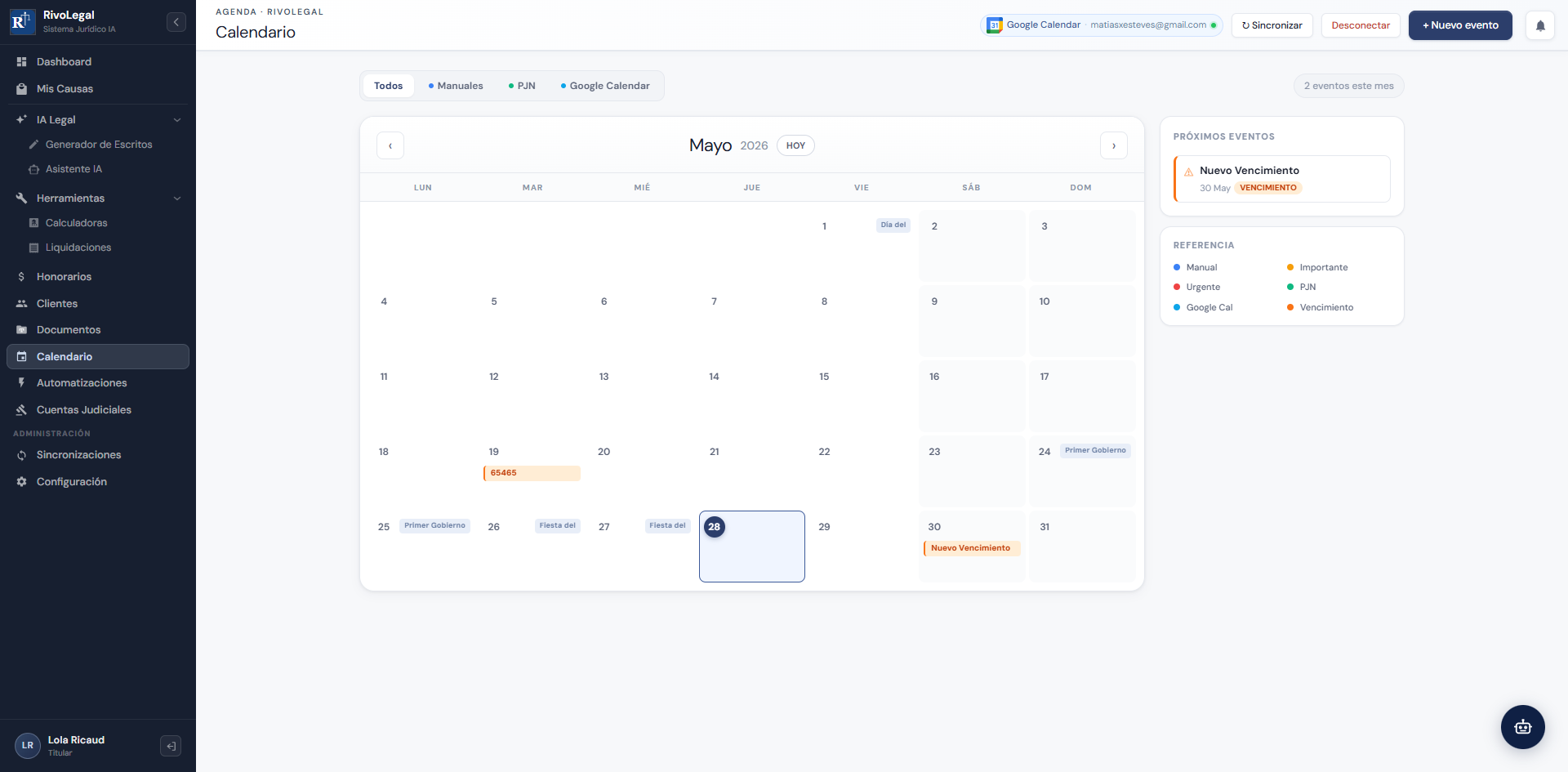Click the Google Calendar logo icon
The width and height of the screenshot is (1568, 772).
994,25
